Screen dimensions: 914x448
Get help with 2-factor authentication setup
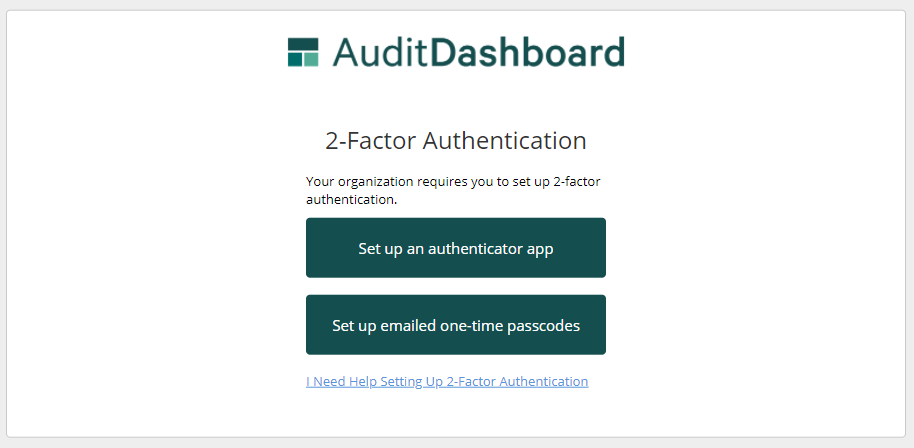pos(447,382)
